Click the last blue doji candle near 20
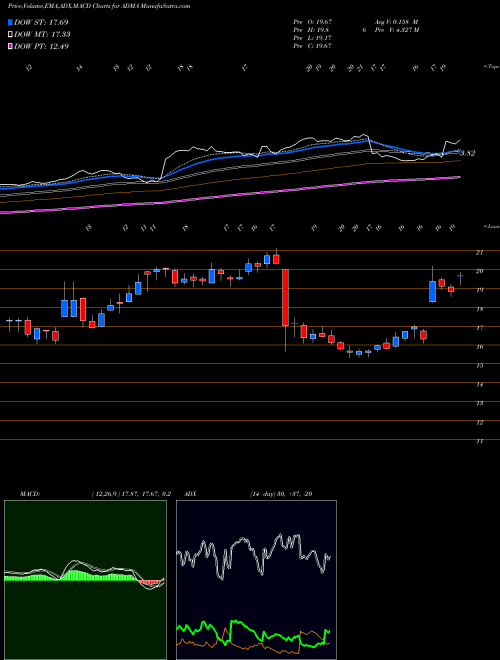500x660 pixels. (460, 276)
